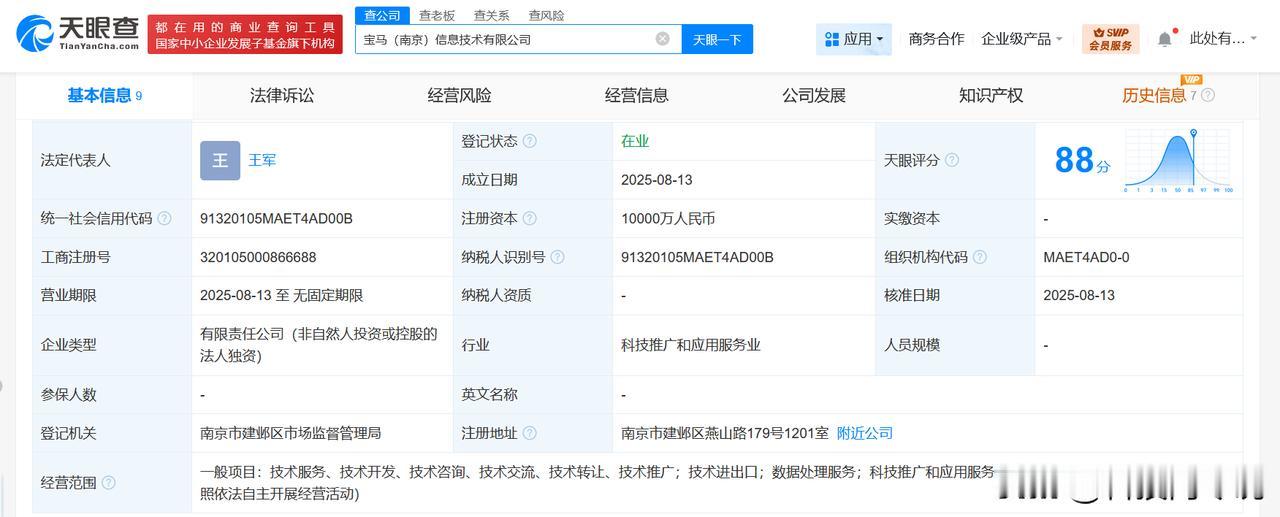Click the 天眼一下 search button
The width and height of the screenshot is (1280, 517).
(x=717, y=39)
